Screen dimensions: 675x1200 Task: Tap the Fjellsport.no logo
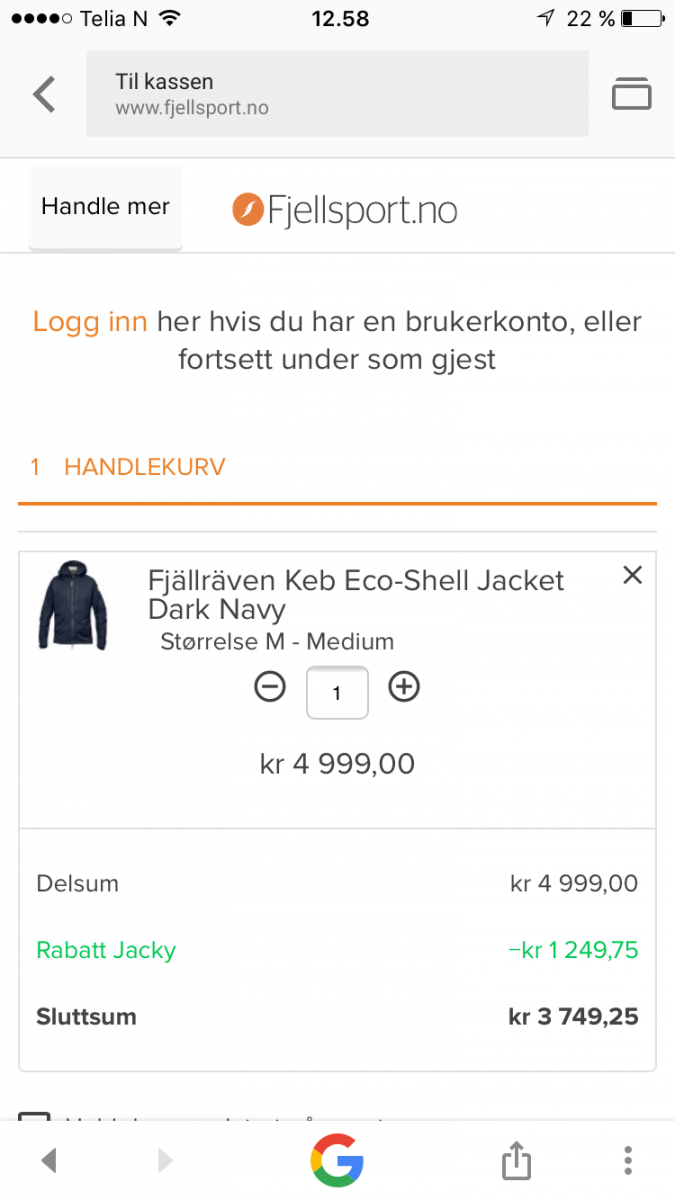pyautogui.click(x=345, y=210)
